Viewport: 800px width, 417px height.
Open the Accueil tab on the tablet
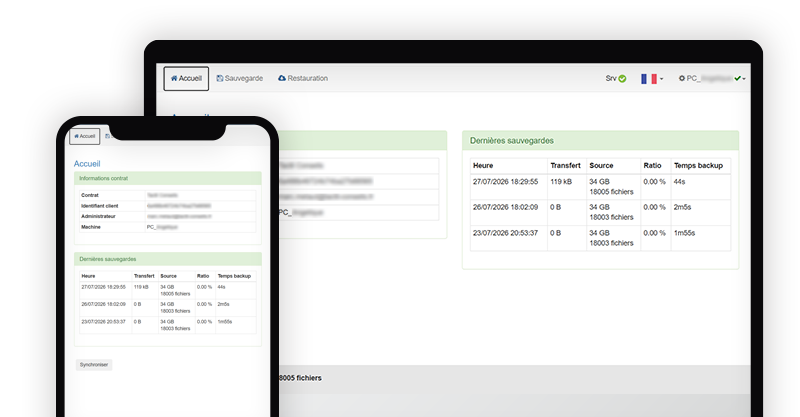(186, 79)
